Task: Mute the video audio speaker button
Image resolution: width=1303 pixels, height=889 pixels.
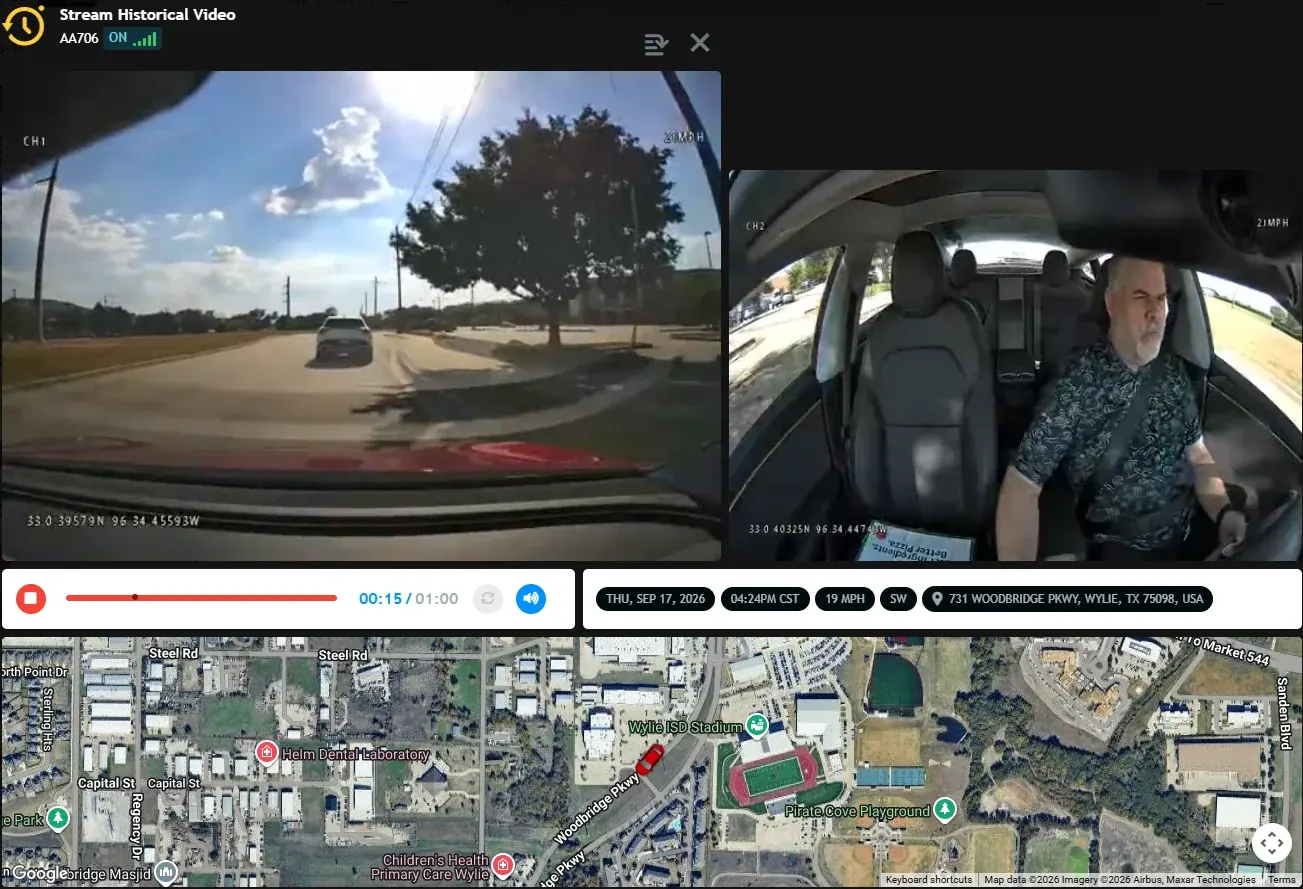Action: click(531, 599)
